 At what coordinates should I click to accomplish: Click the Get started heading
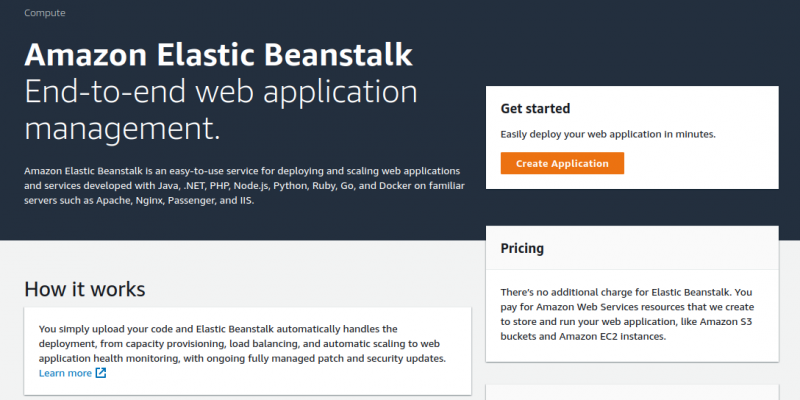point(535,109)
